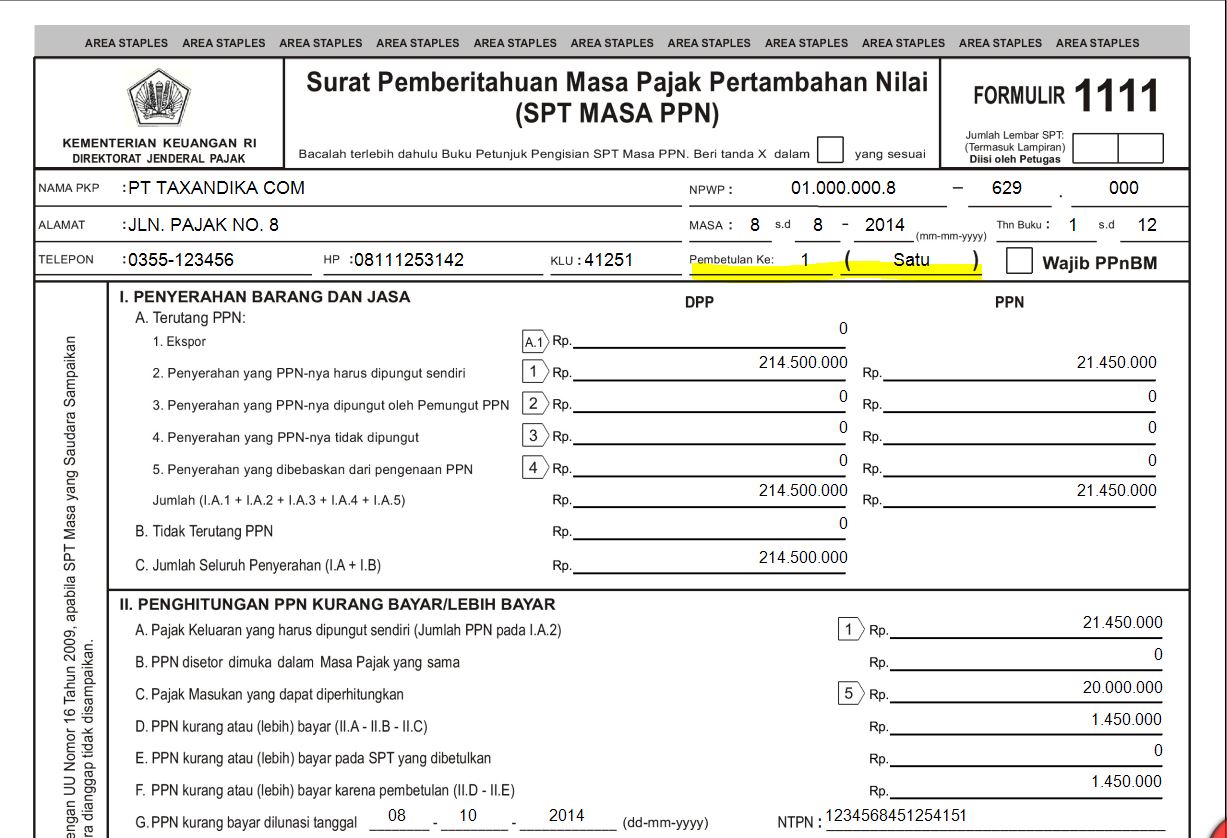This screenshot has width=1227, height=838.
Task: Click the FORMULIR 1111 heading
Action: pos(1066,96)
